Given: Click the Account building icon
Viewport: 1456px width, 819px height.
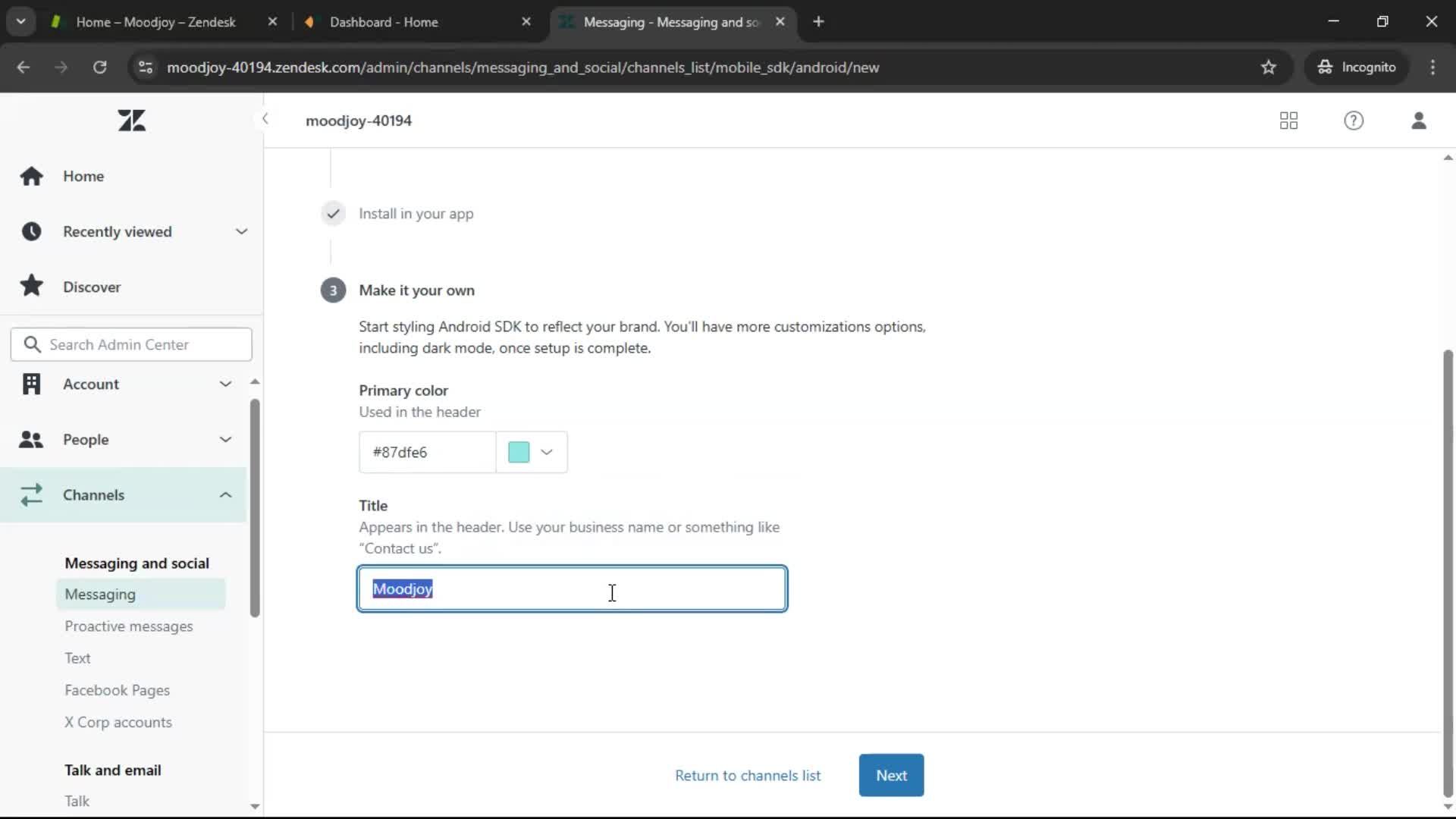Looking at the screenshot, I should 31,384.
